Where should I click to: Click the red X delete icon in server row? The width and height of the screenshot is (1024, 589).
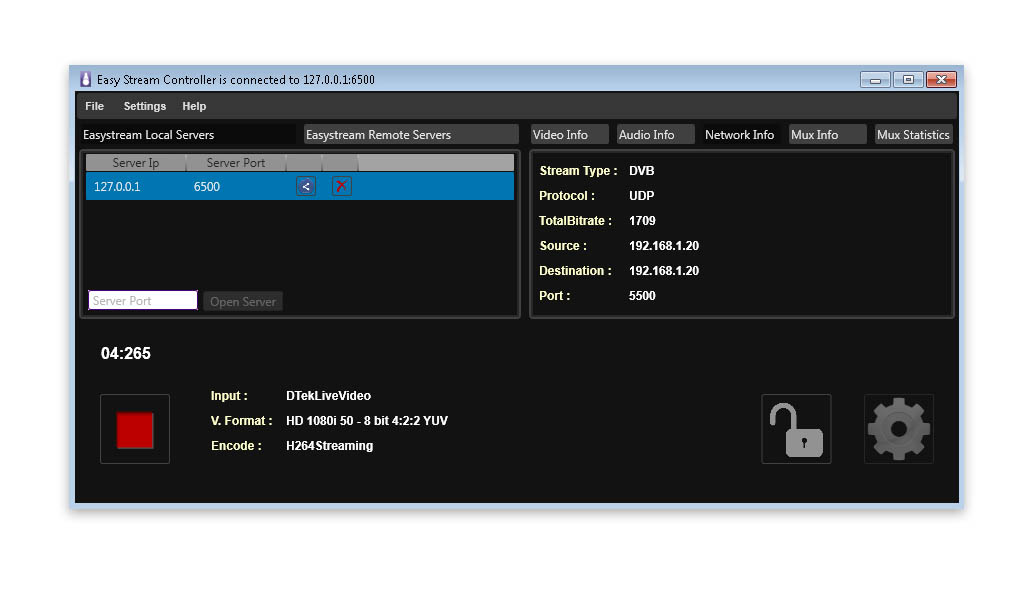pyautogui.click(x=341, y=186)
